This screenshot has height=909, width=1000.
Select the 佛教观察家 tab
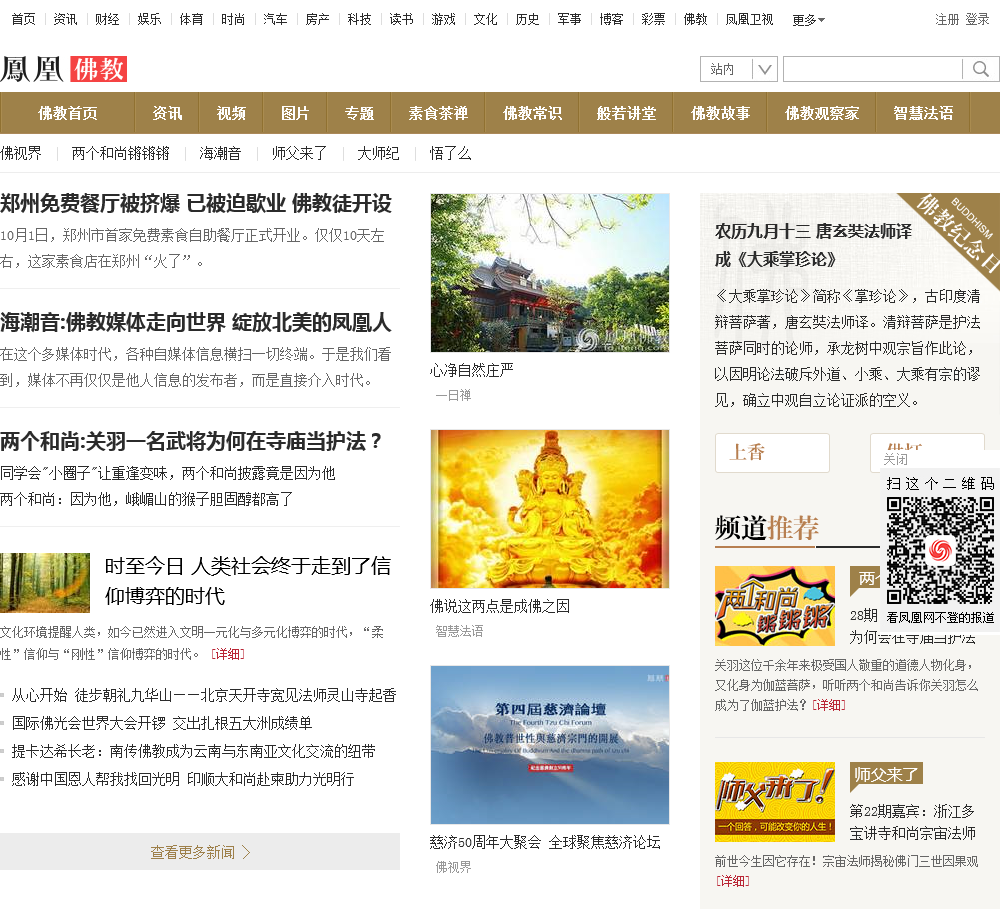click(x=822, y=113)
